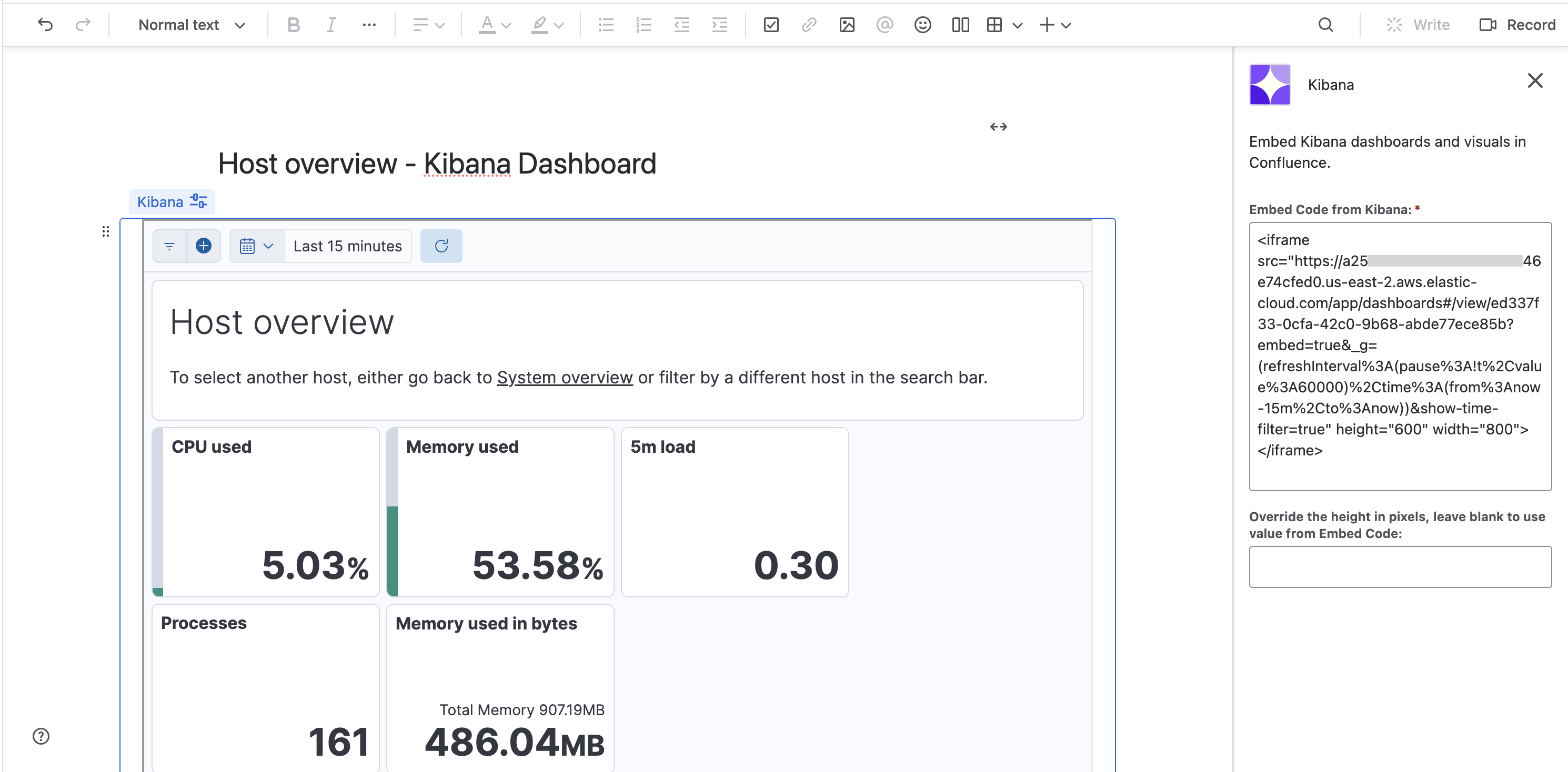Screen dimensions: 1568x772
Task: Expand table options arrow
Action: [1018, 26]
